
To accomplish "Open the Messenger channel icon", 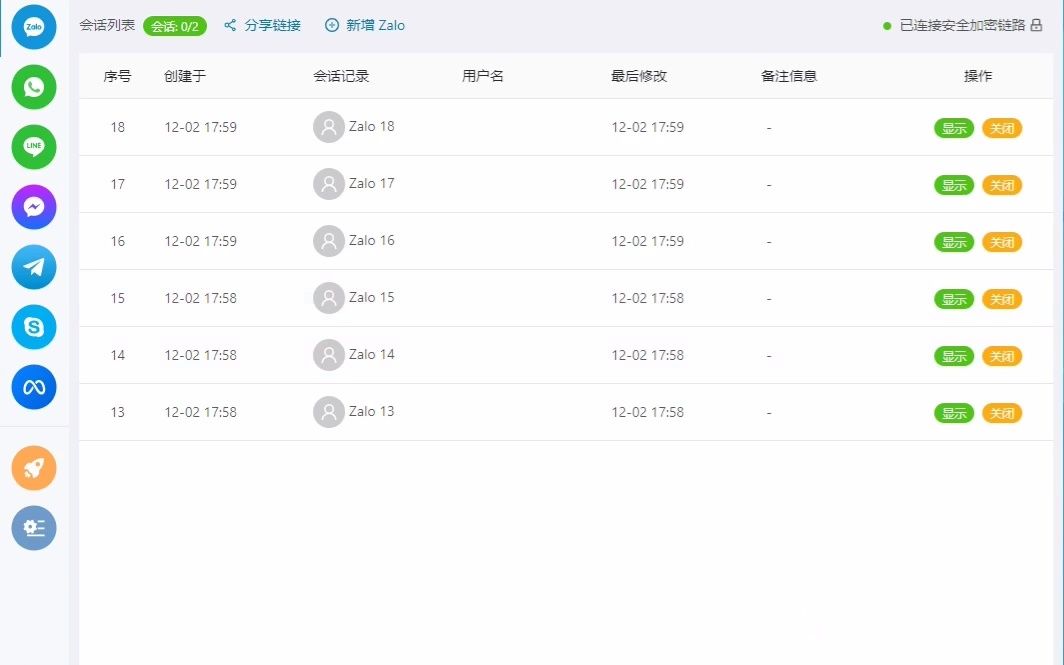I will point(33,207).
